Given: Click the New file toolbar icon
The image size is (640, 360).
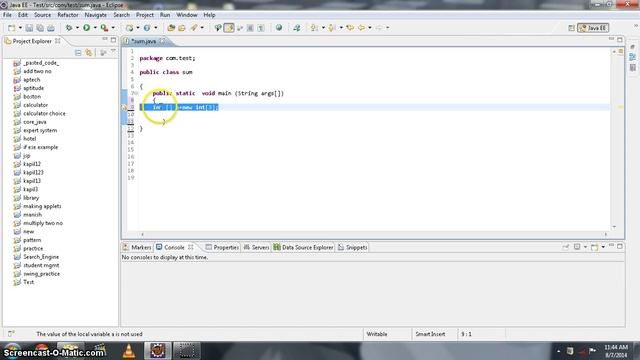Looking at the screenshot, I should [x=11, y=28].
